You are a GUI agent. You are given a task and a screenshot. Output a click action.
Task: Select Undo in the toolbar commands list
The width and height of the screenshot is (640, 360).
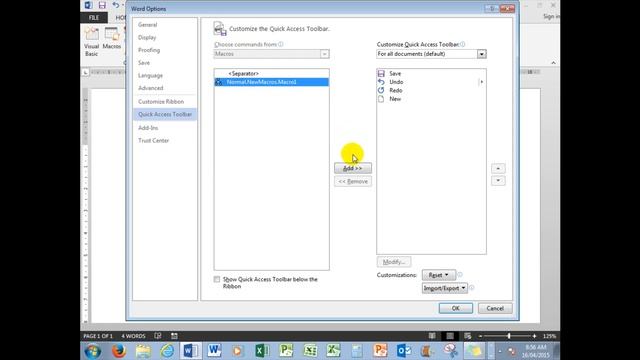[431, 82]
